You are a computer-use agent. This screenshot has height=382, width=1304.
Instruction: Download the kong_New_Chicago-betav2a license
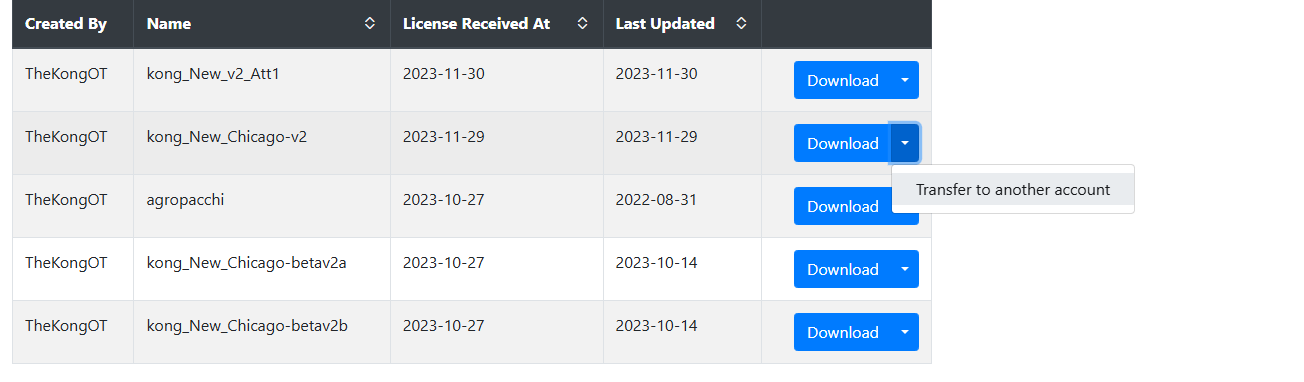pos(842,269)
